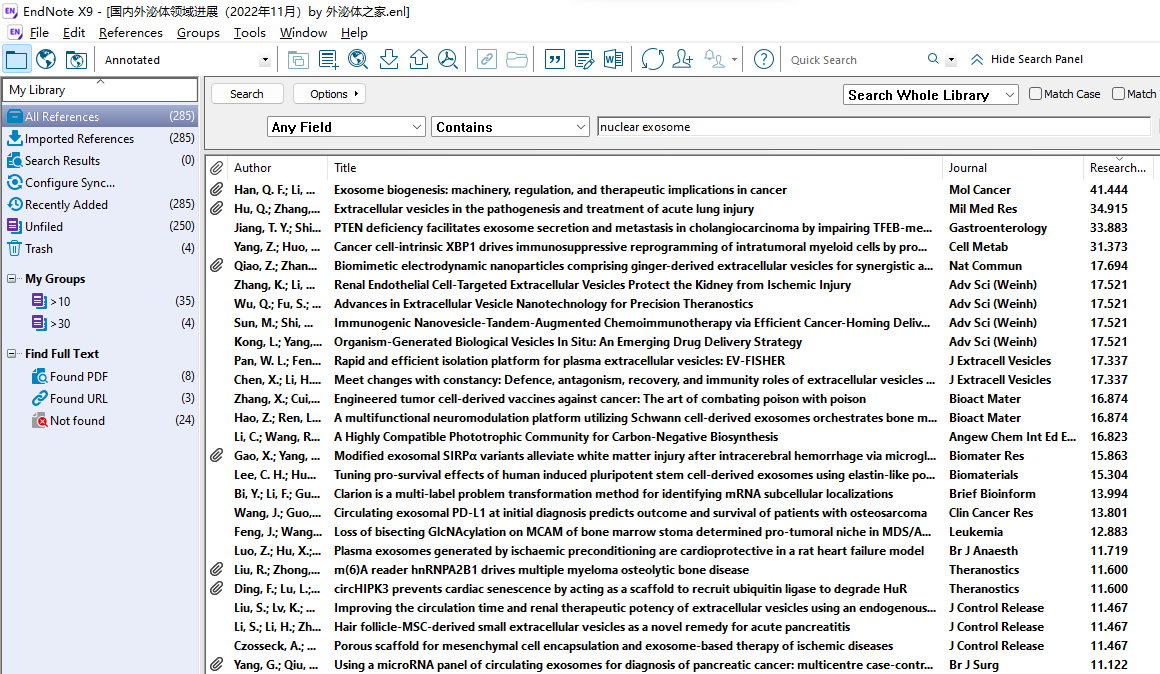1160x674 pixels.
Task: Toggle the Match Case checkbox
Action: pos(1036,94)
